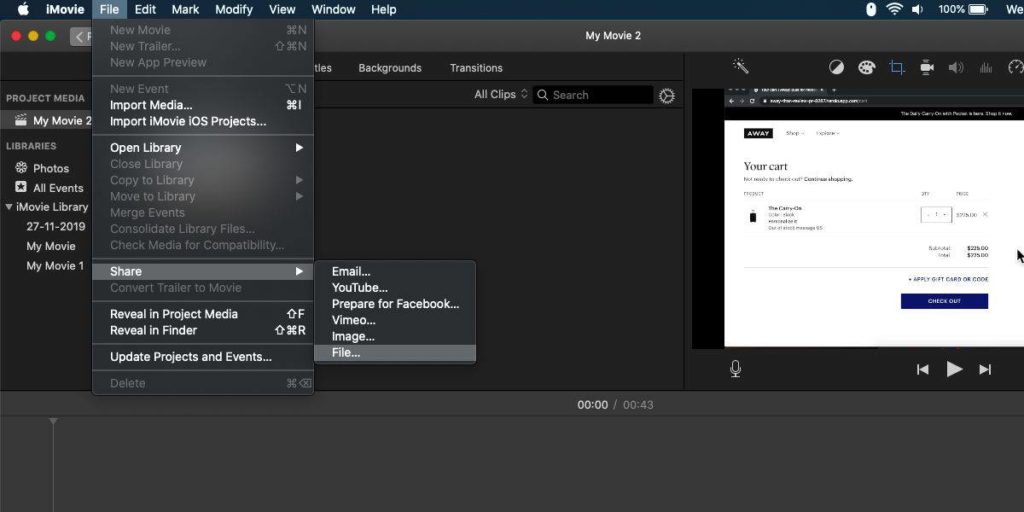Select the cropping tool

click(x=897, y=67)
